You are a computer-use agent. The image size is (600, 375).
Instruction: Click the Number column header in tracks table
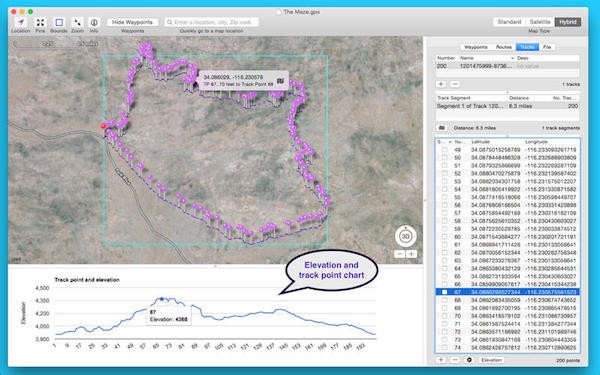(447, 58)
